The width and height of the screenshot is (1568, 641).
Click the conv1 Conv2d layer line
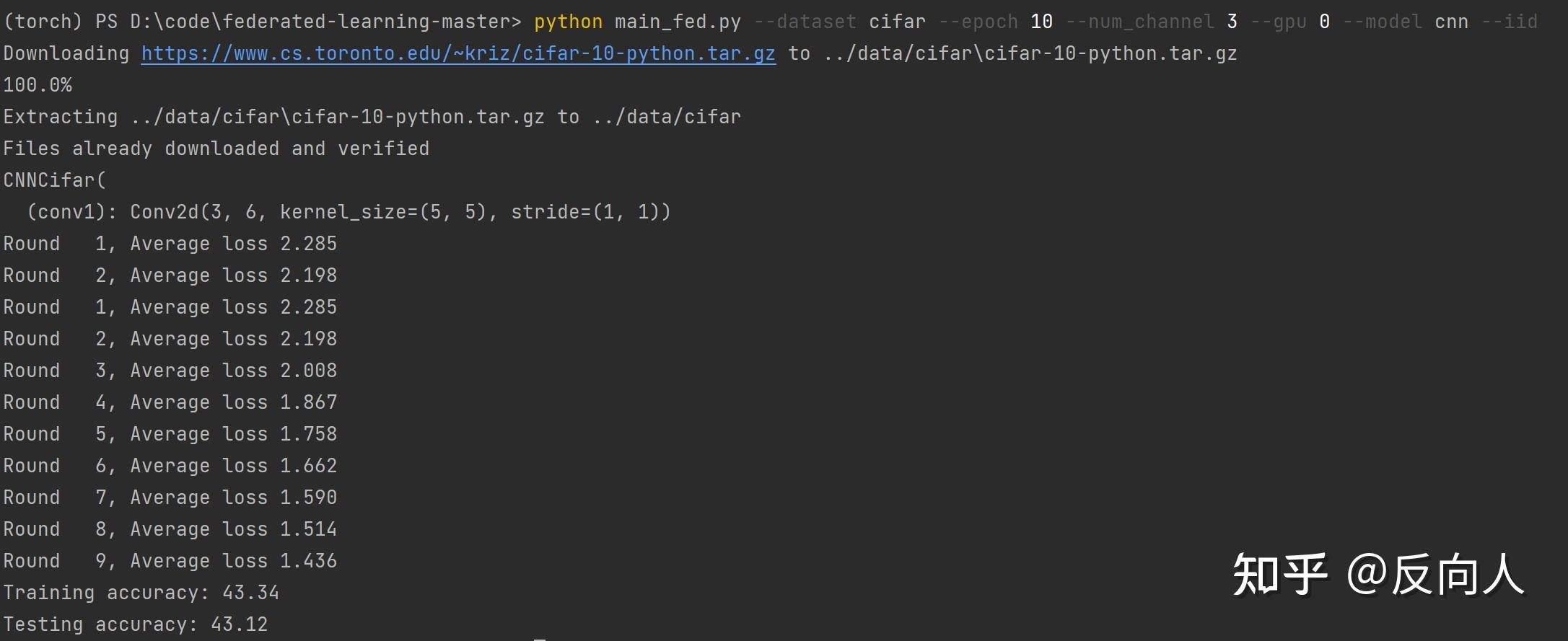(x=349, y=212)
